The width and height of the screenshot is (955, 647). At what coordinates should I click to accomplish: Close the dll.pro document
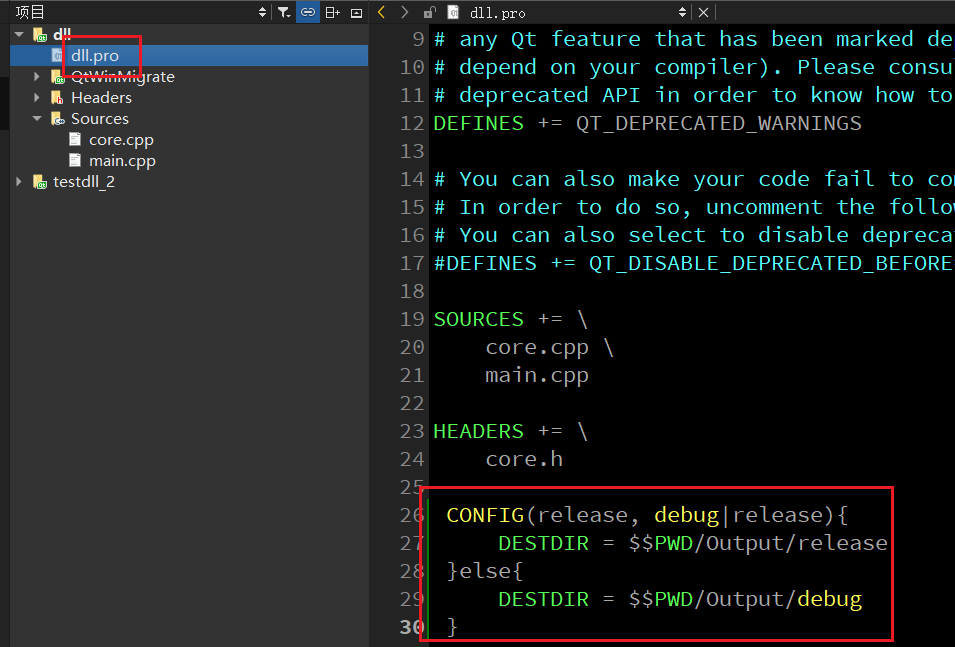703,12
